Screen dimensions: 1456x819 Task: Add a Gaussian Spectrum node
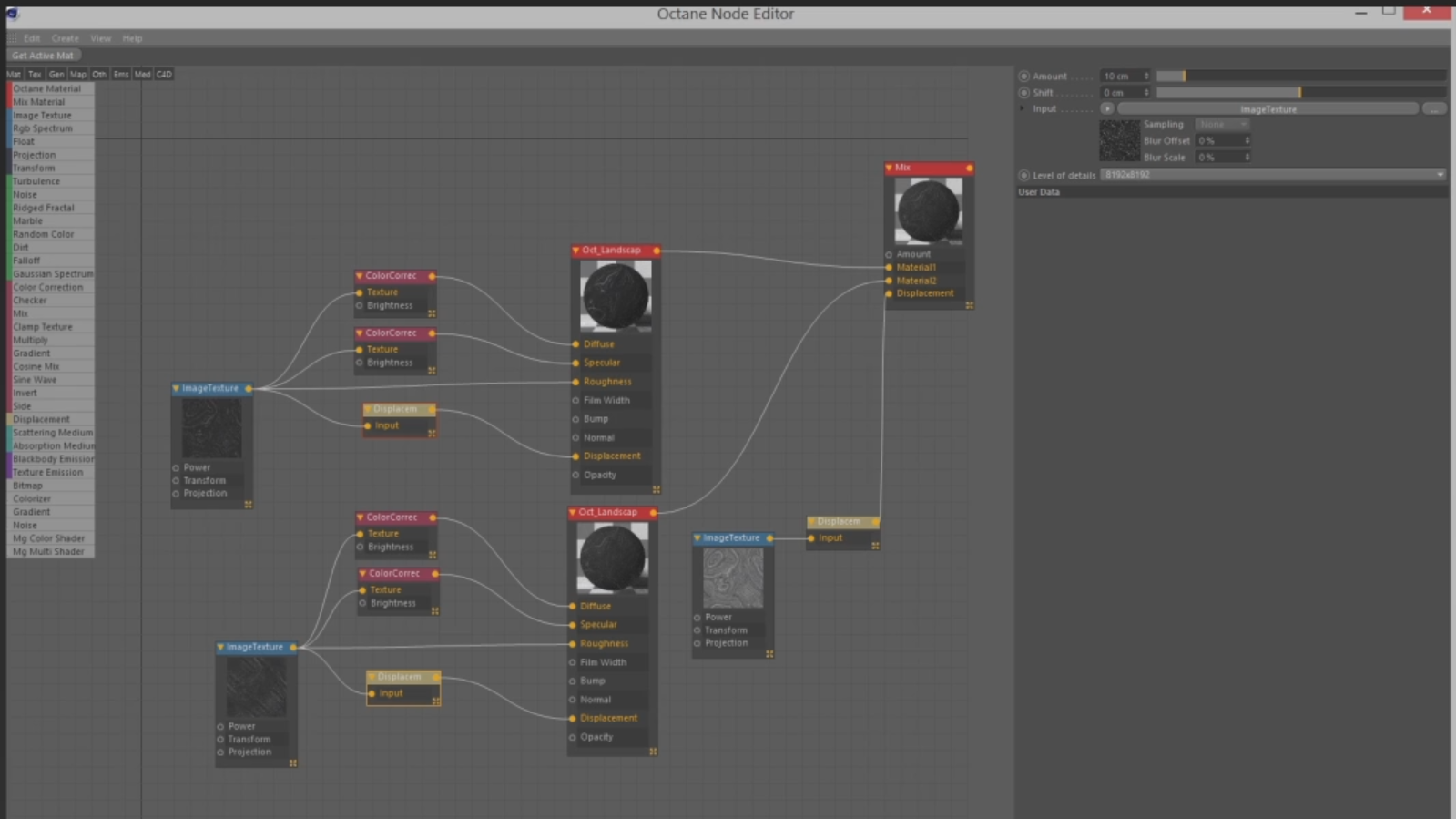coord(50,274)
